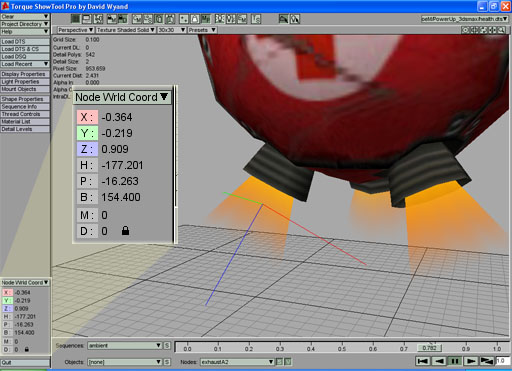This screenshot has width=512, height=371.
Task: Click the magnifier zoom viewport icon
Action: 501,30
